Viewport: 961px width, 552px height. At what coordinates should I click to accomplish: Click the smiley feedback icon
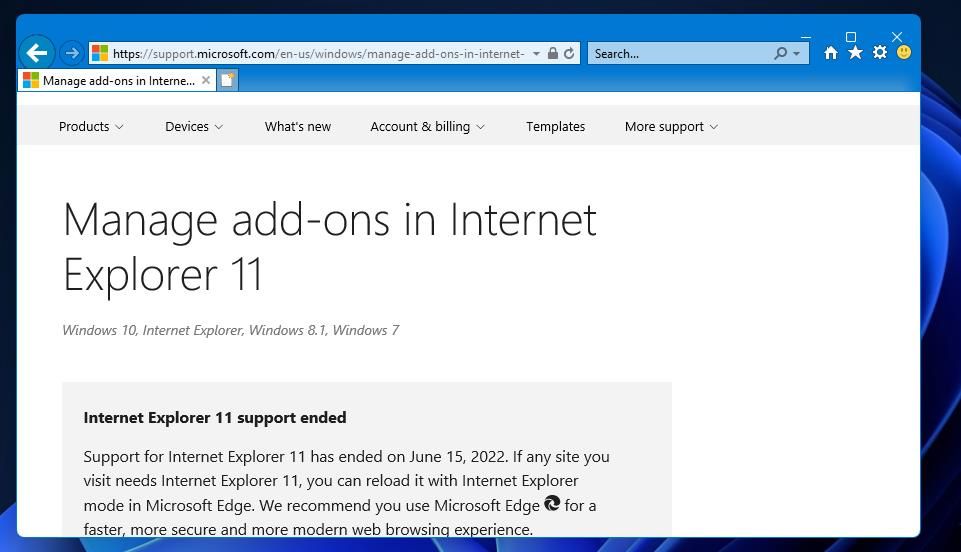coord(903,53)
